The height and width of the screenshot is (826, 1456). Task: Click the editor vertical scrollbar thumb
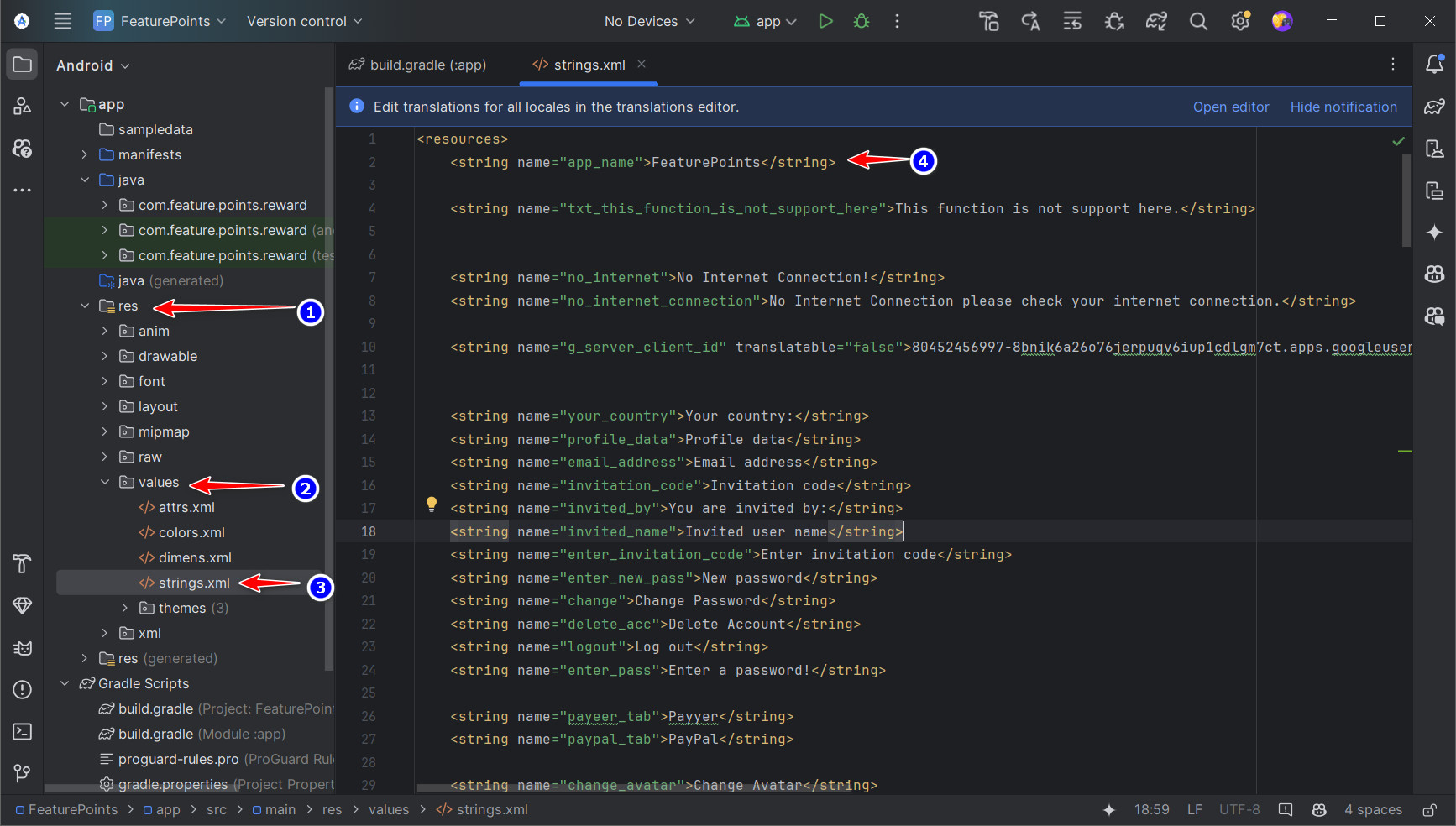1406,201
